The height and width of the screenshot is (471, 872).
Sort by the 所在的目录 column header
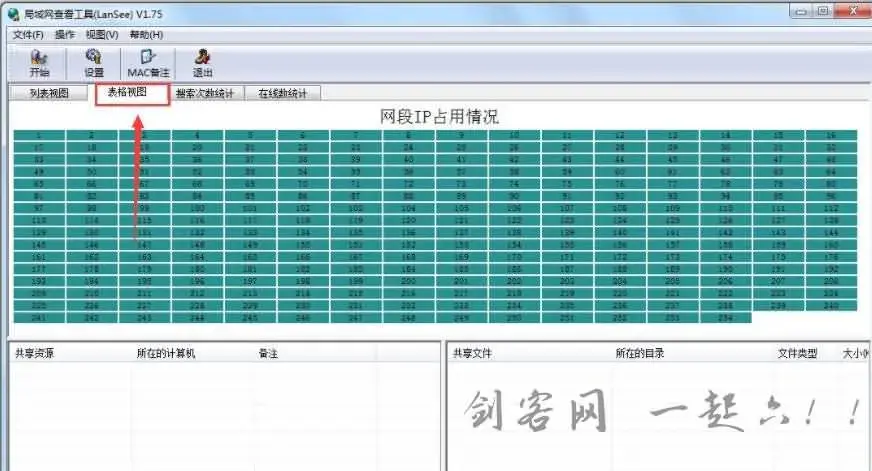[x=640, y=353]
